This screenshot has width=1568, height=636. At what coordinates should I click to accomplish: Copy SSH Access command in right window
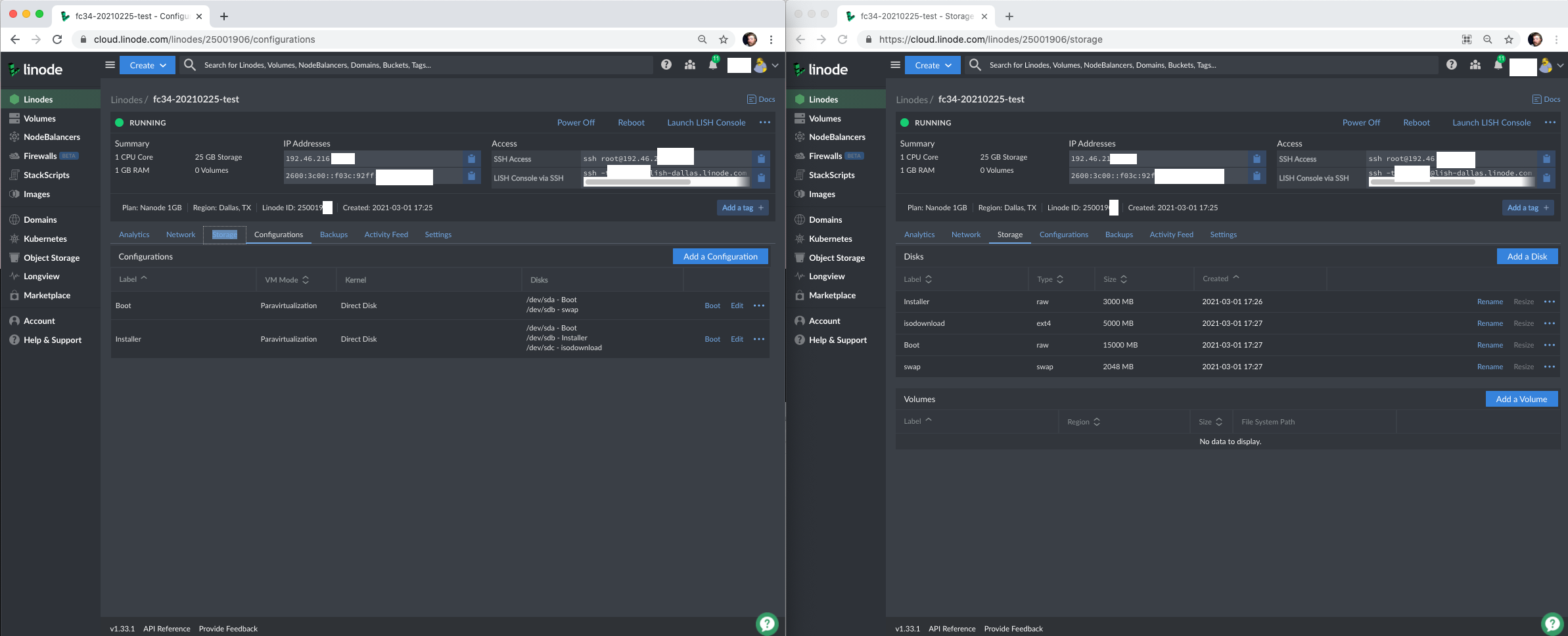(1546, 158)
